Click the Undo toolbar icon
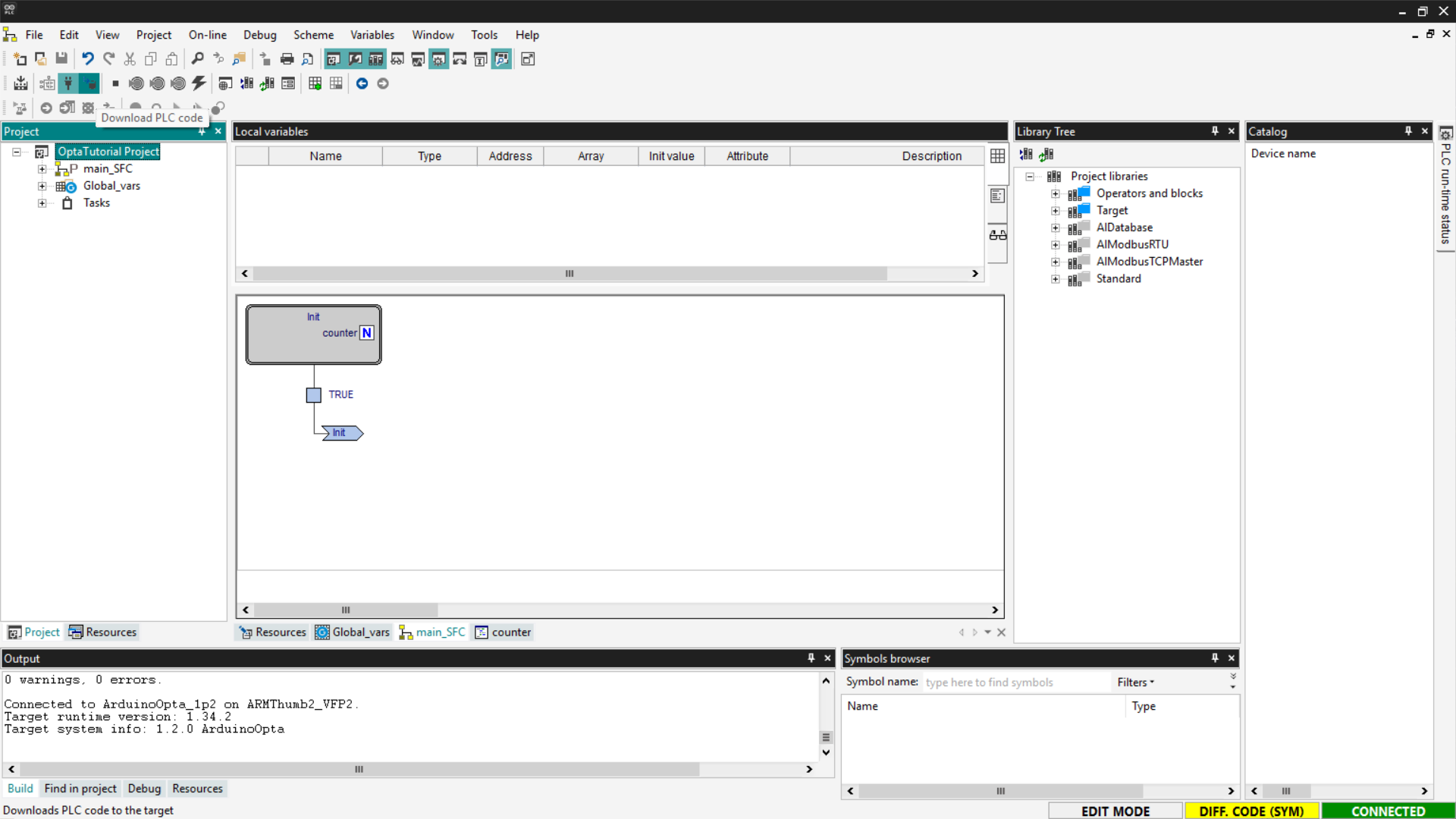This screenshot has height=819, width=1456. coord(88,59)
